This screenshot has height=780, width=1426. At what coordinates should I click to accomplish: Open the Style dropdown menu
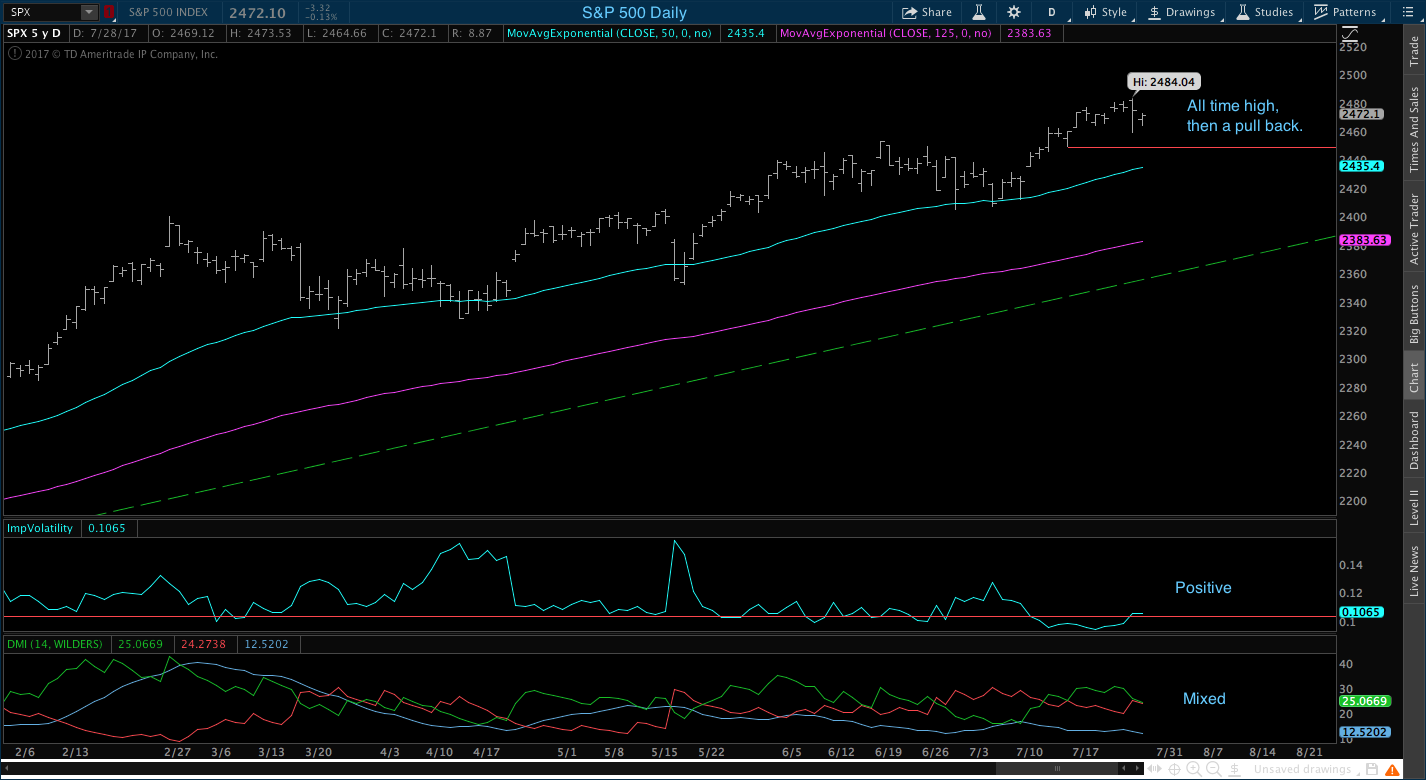(1105, 12)
